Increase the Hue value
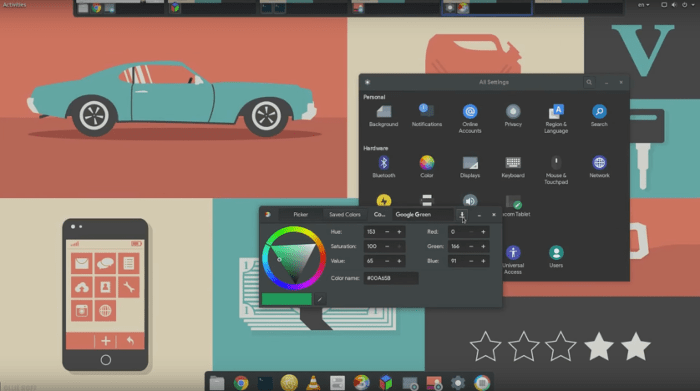The width and height of the screenshot is (700, 391). coord(399,232)
